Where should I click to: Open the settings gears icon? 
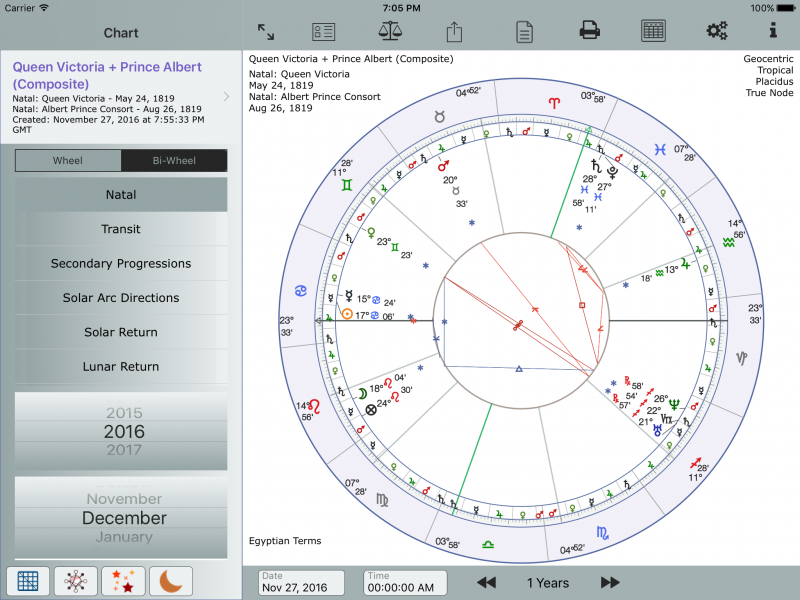click(717, 31)
